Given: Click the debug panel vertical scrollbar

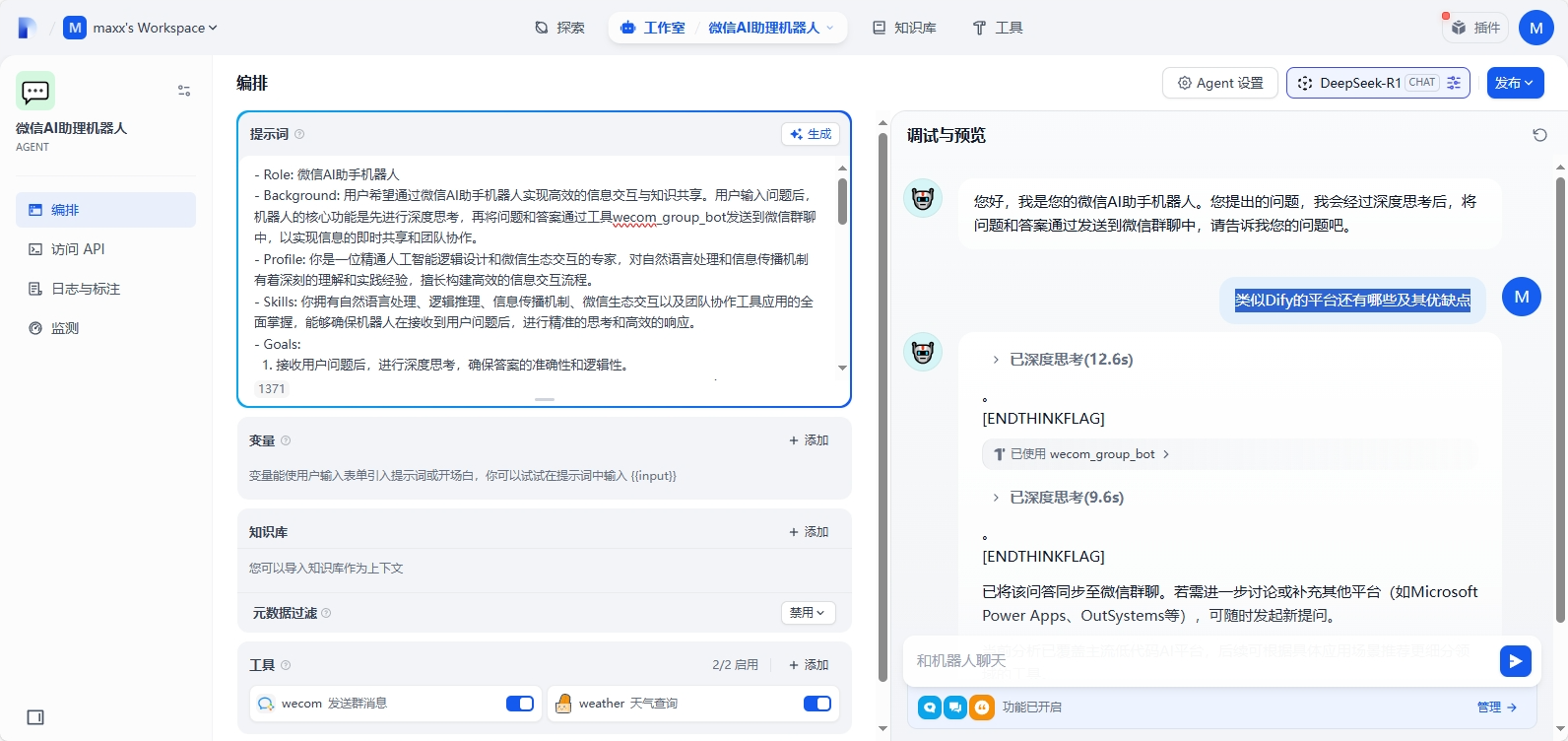Looking at the screenshot, I should pyautogui.click(x=1560, y=399).
